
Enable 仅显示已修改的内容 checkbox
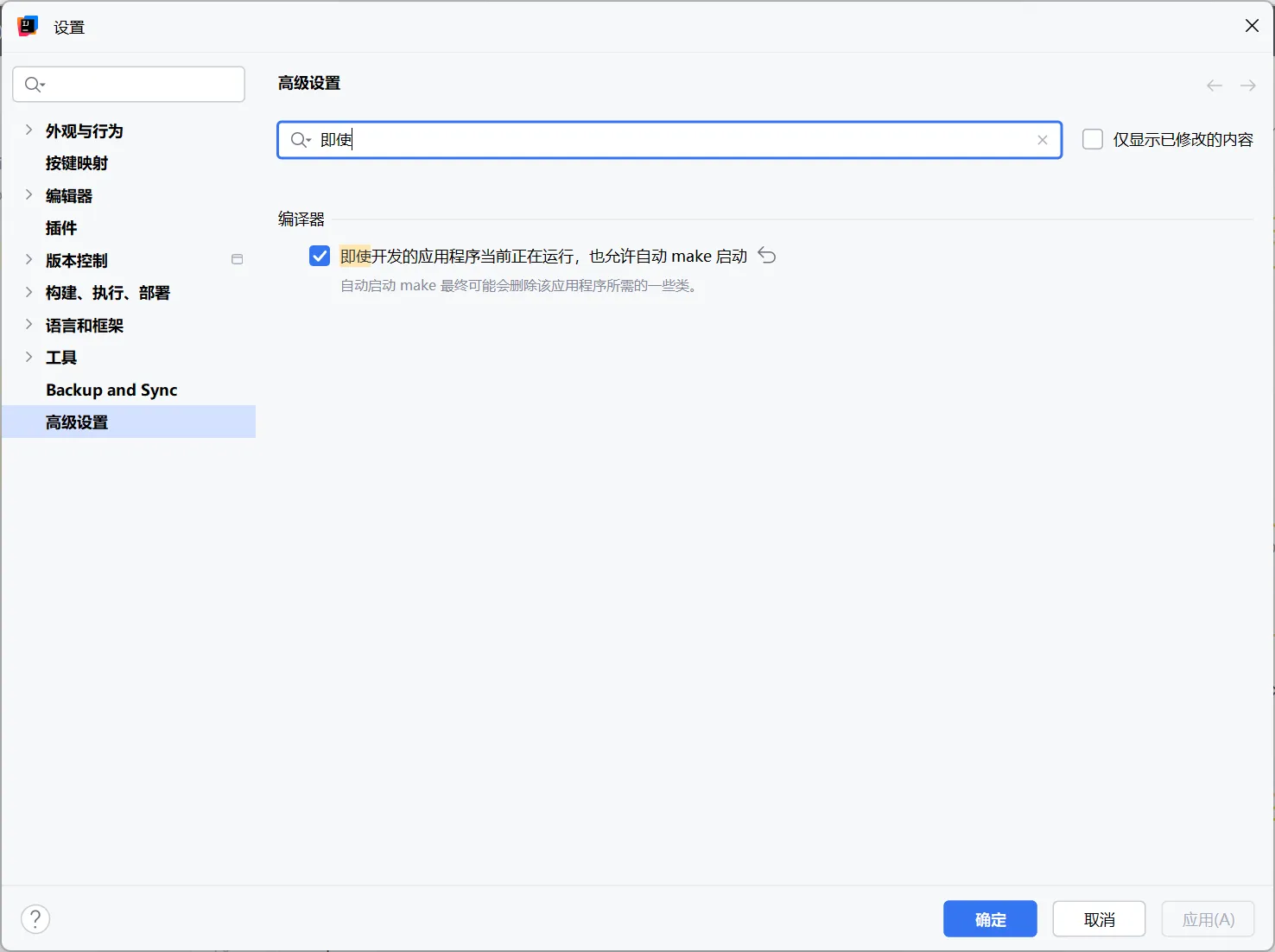(x=1093, y=140)
